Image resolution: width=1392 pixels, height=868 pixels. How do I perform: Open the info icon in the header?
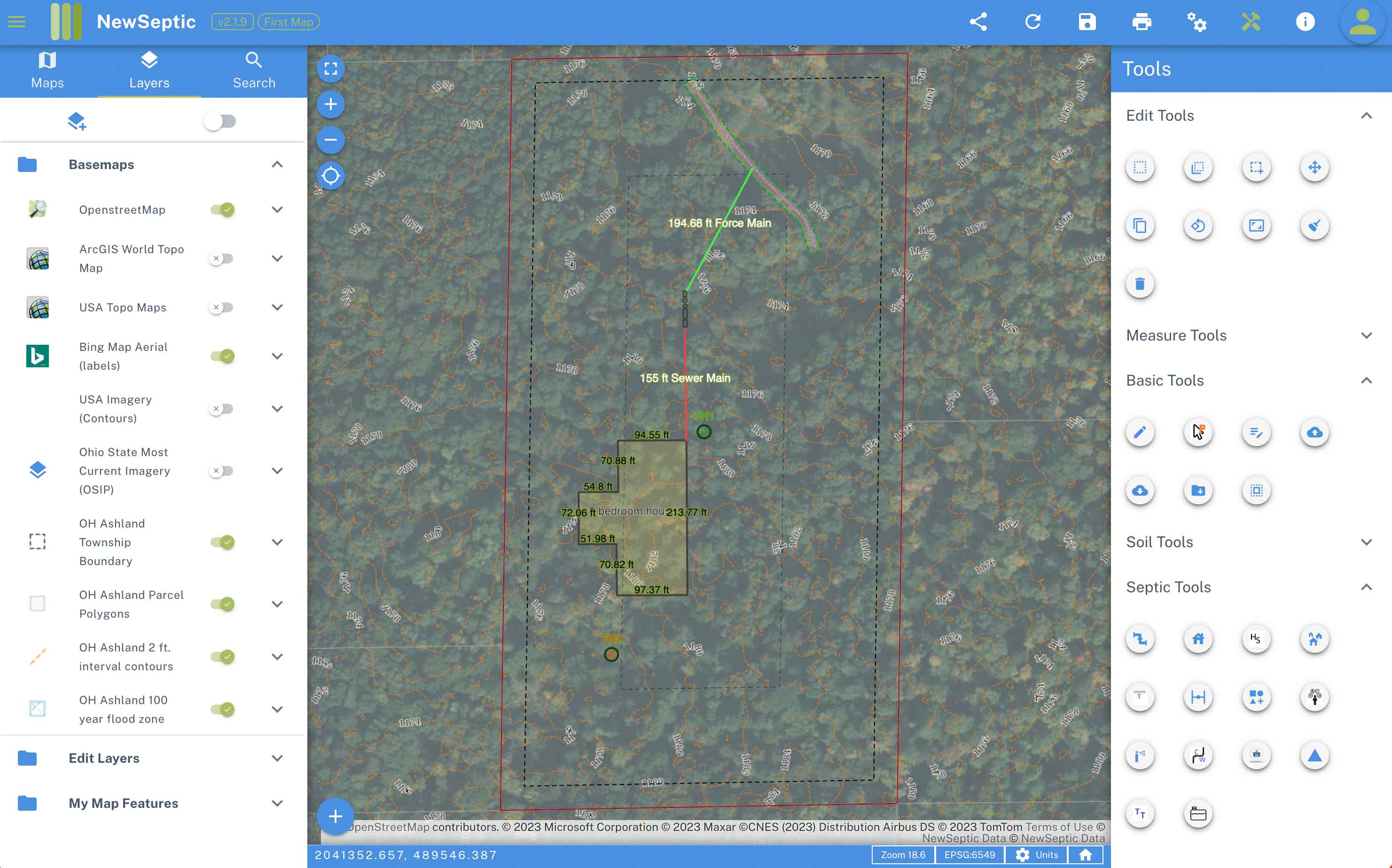tap(1305, 22)
